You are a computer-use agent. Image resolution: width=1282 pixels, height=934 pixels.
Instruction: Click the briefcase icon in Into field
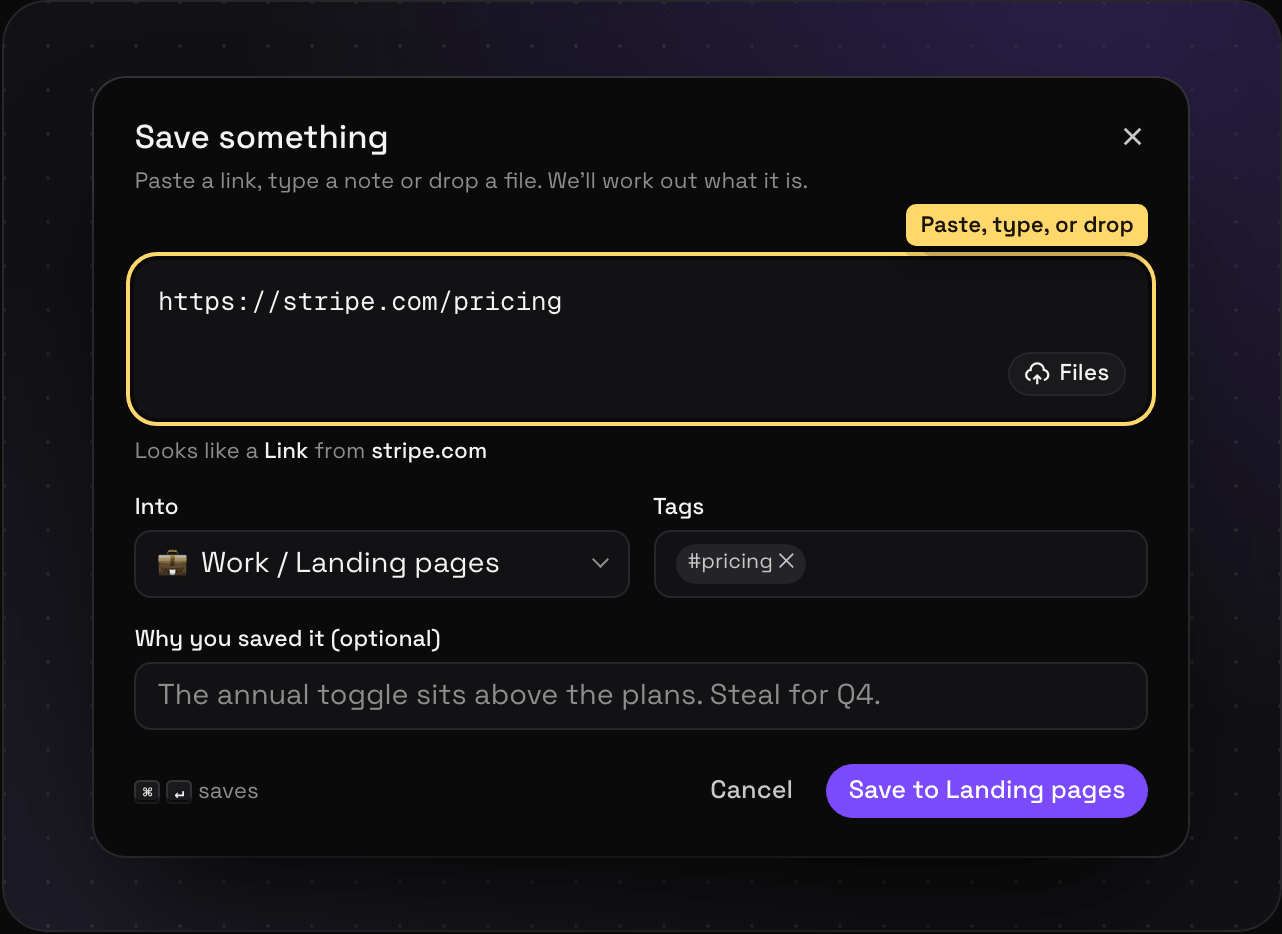coord(172,563)
